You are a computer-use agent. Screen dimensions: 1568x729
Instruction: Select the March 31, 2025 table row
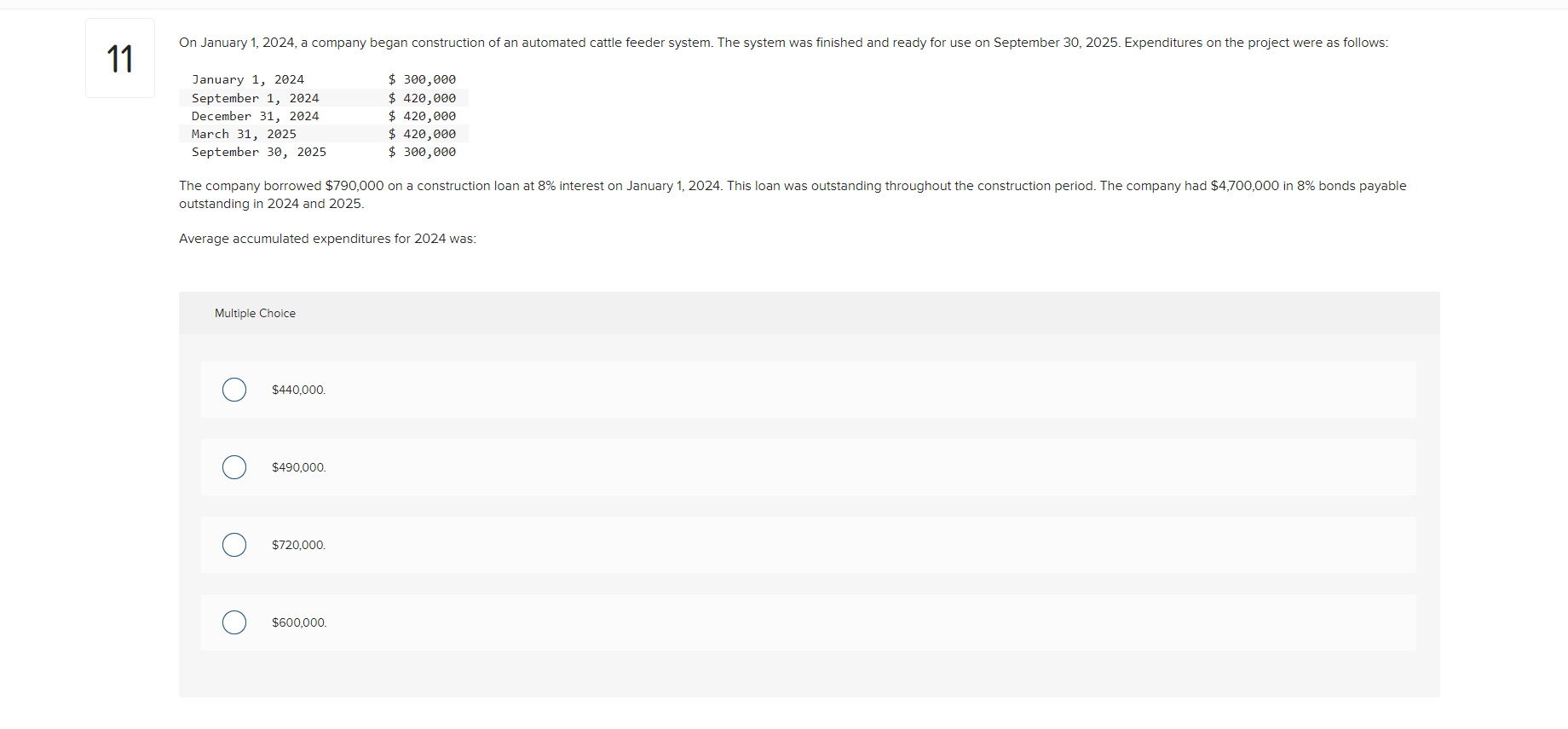click(x=324, y=134)
